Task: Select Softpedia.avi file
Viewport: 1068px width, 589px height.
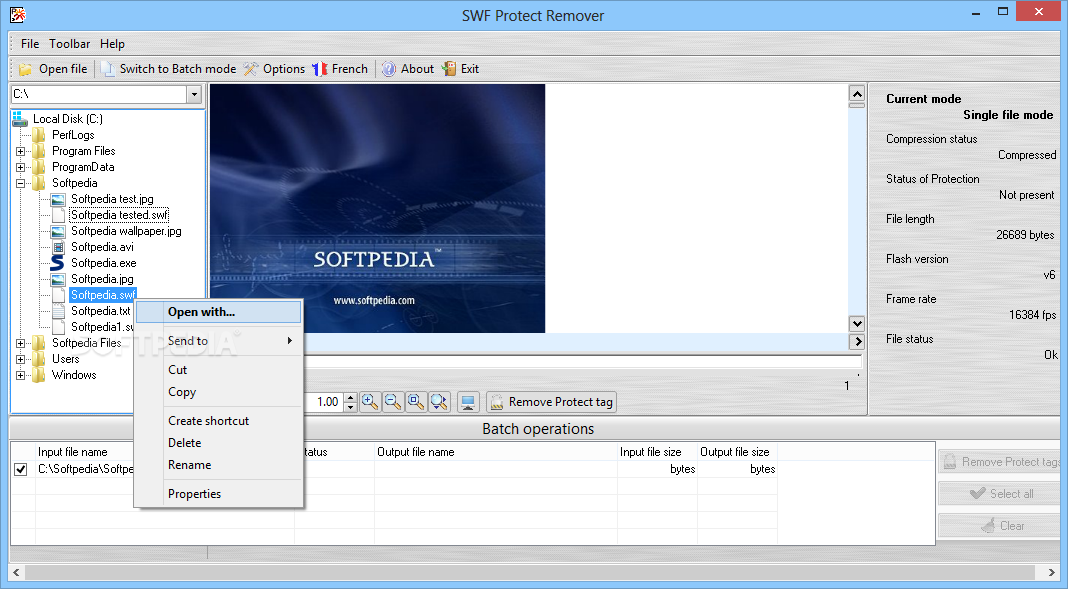Action: point(102,247)
